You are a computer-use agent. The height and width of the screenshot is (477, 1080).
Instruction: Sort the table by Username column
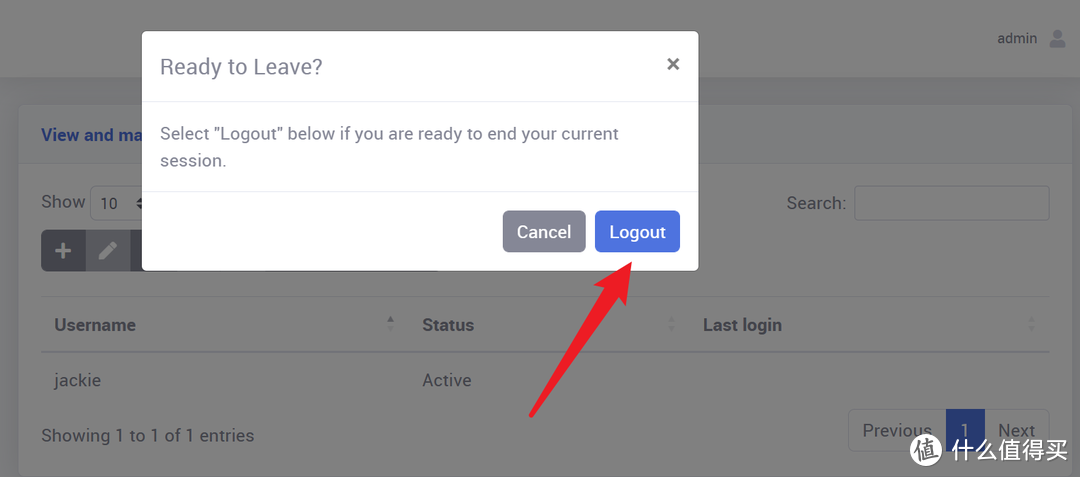point(95,325)
